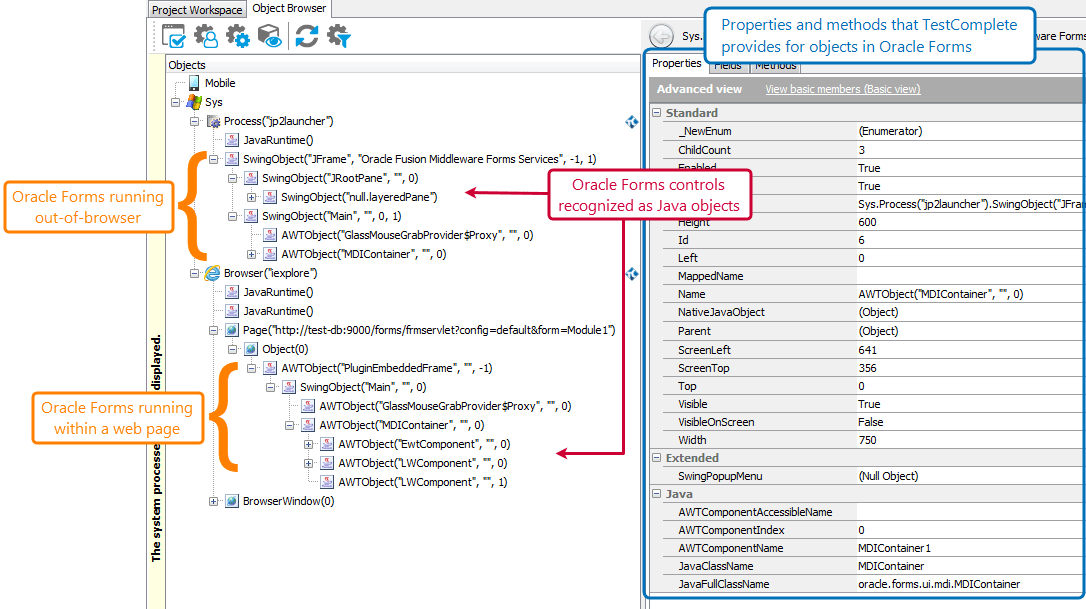This screenshot has height=609, width=1086.
Task: Click Java icon of SwingObject("JRootPane")
Action: click(251, 178)
